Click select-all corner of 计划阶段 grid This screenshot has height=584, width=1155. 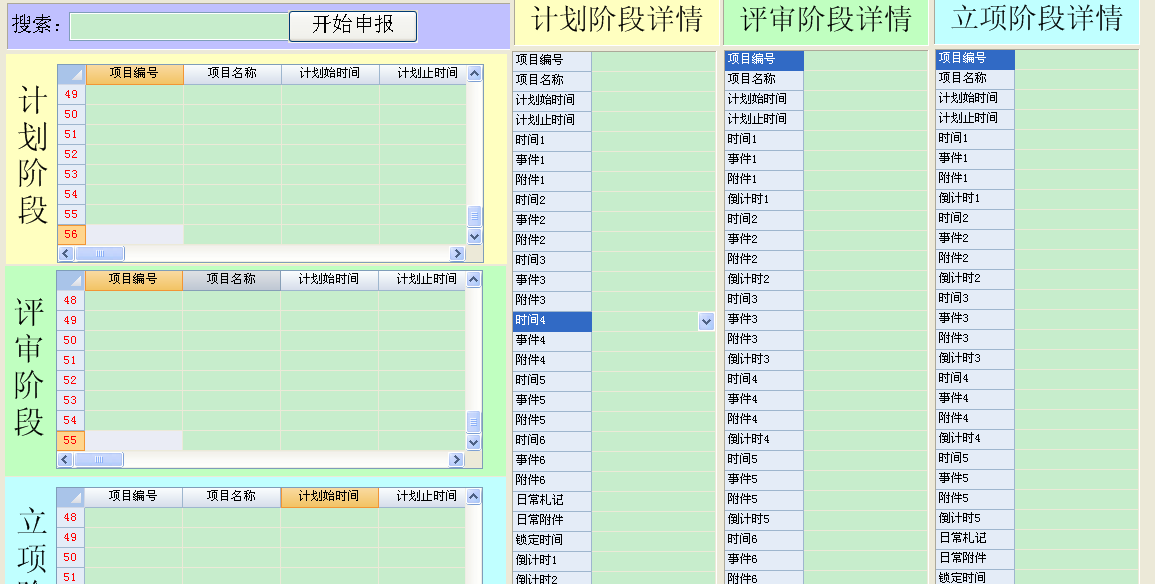(71, 74)
